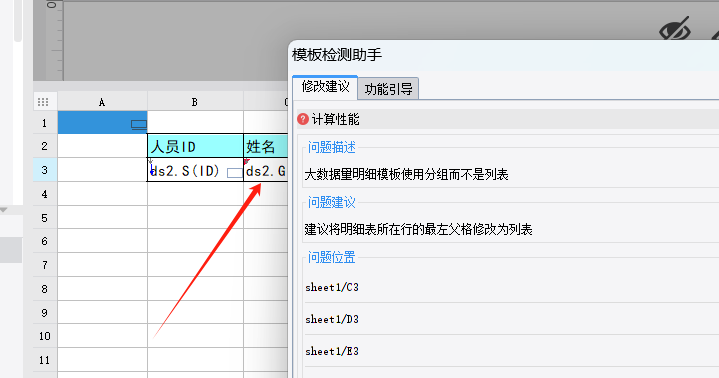Select row 9 header
Image resolution: width=719 pixels, height=378 pixels.
(45, 313)
